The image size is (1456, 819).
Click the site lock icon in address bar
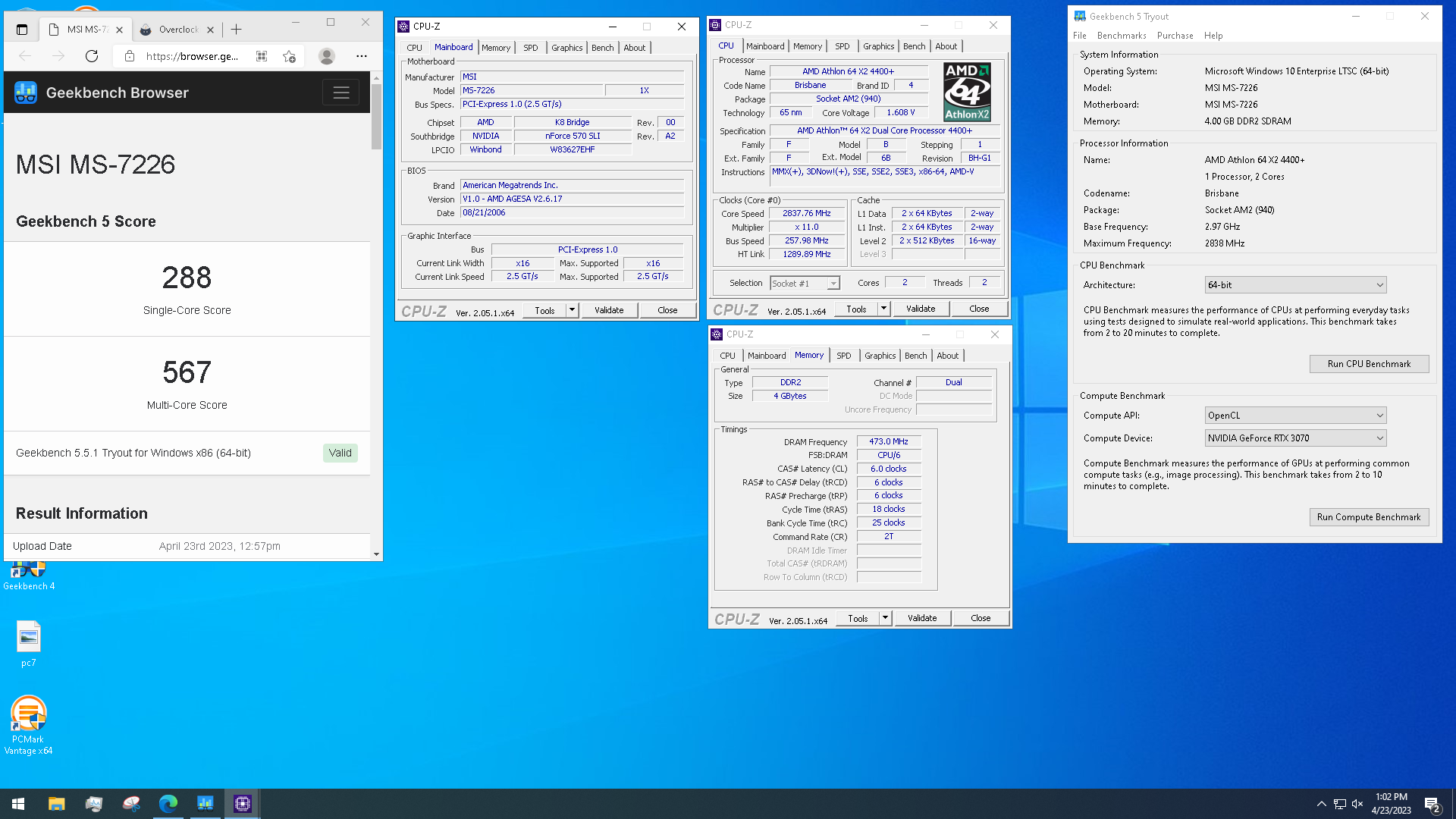pyautogui.click(x=130, y=56)
